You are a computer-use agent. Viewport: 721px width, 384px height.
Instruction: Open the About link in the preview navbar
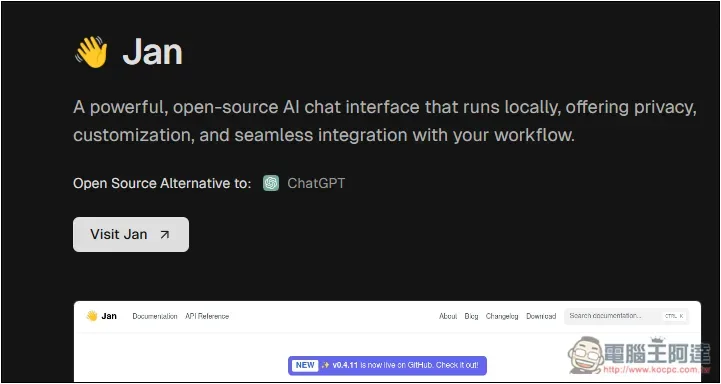click(x=448, y=316)
